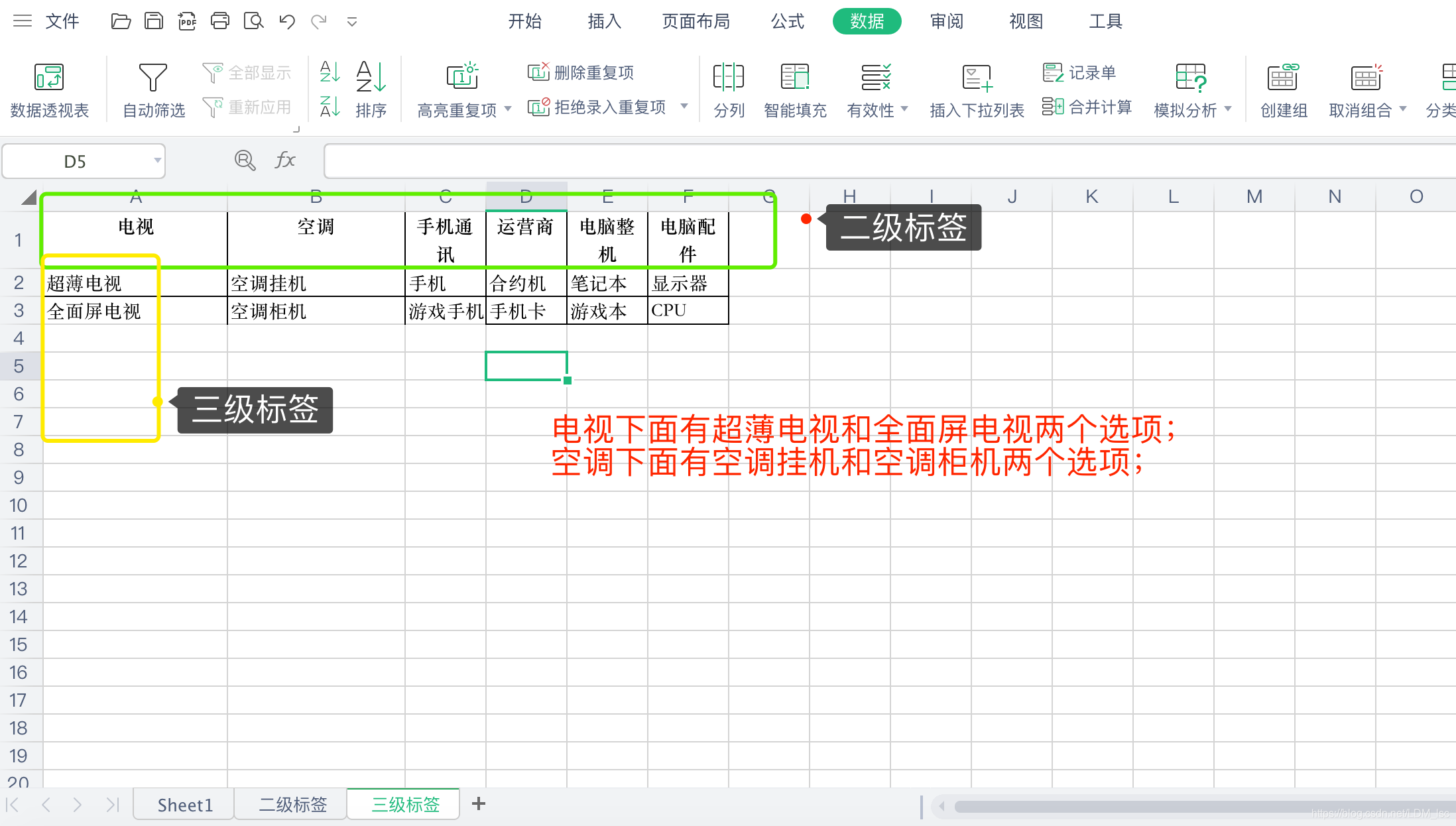This screenshot has height=826, width=1456.
Task: Click the print icon
Action: pos(220,21)
